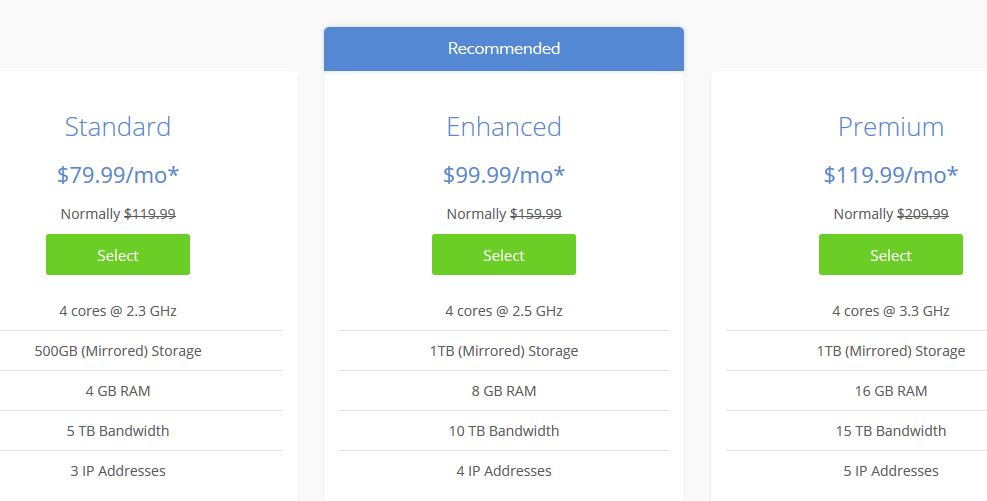Click the struck-through $119.99 normal price
This screenshot has height=501, width=987.
tap(150, 214)
